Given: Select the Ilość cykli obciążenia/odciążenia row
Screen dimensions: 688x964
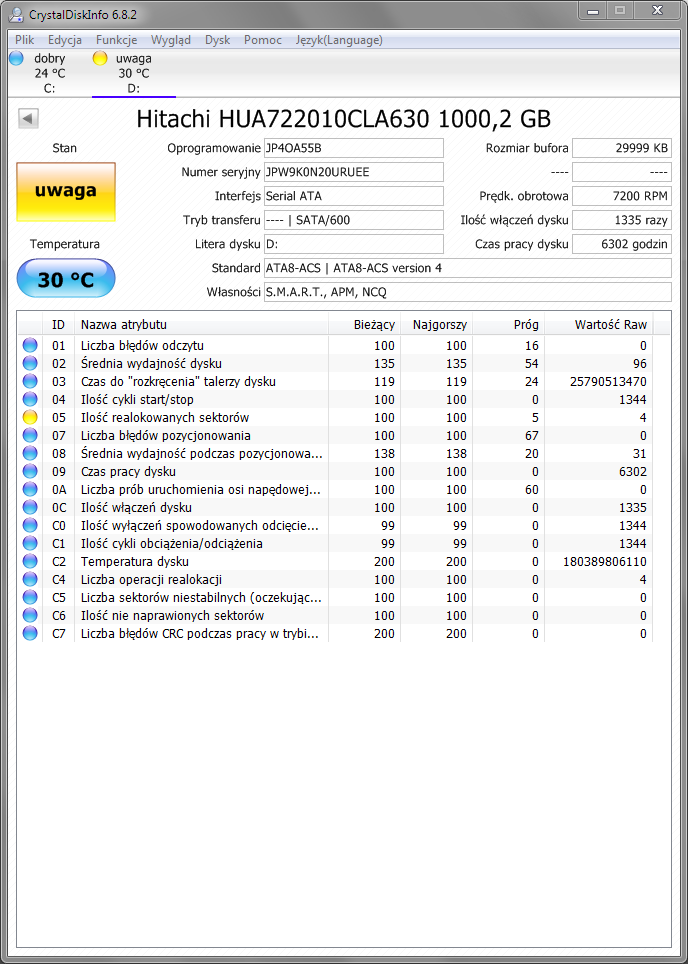Looking at the screenshot, I should (x=335, y=543).
